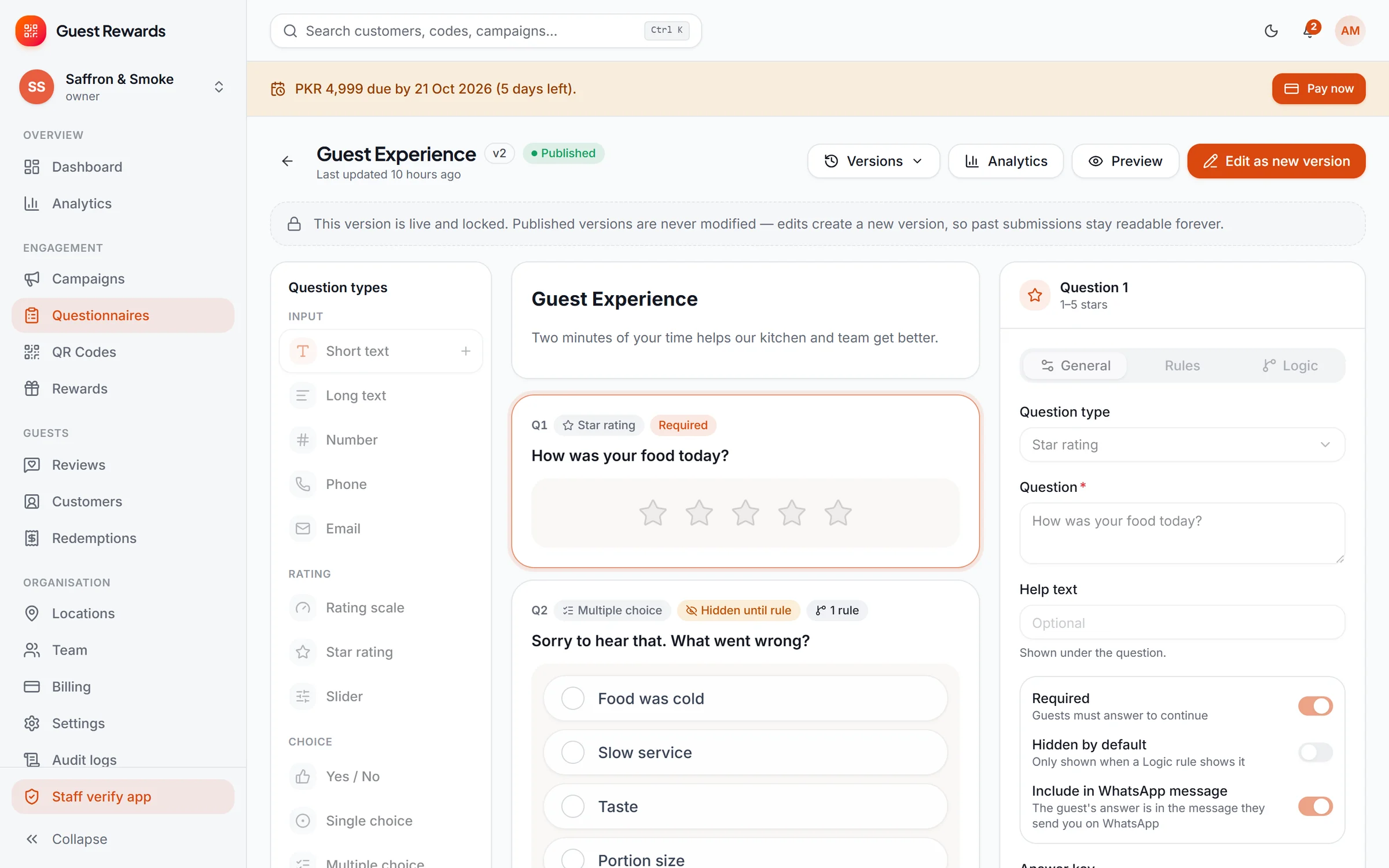1389x868 pixels.
Task: Open the Preview button
Action: [x=1125, y=161]
